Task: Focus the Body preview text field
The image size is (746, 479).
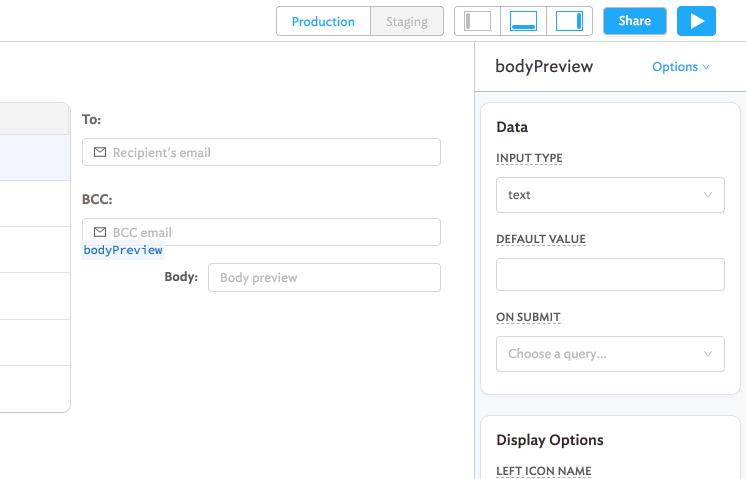Action: click(x=324, y=277)
